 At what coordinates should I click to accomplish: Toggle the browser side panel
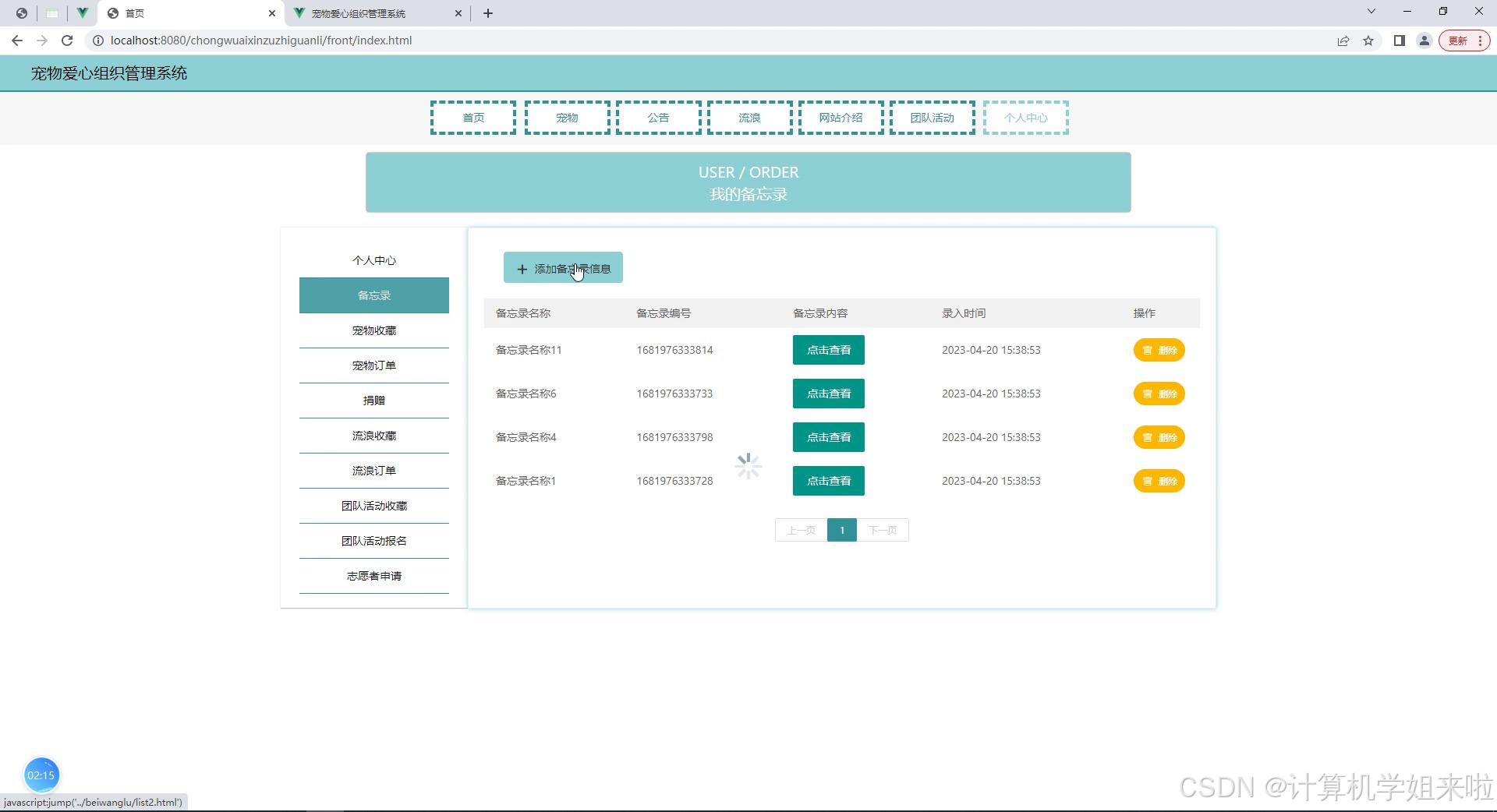[x=1400, y=41]
